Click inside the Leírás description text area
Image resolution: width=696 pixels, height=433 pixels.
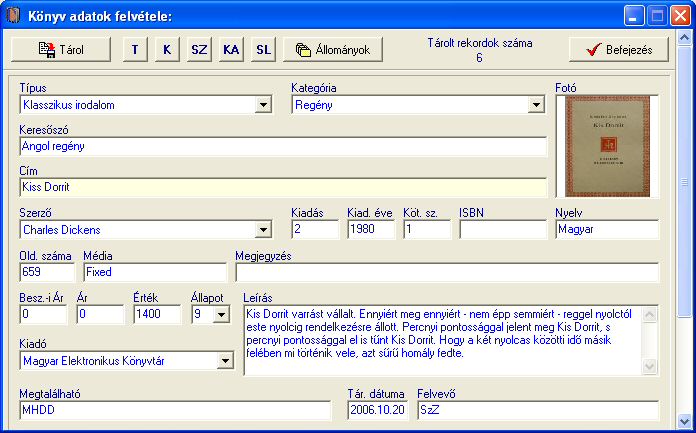click(443, 341)
